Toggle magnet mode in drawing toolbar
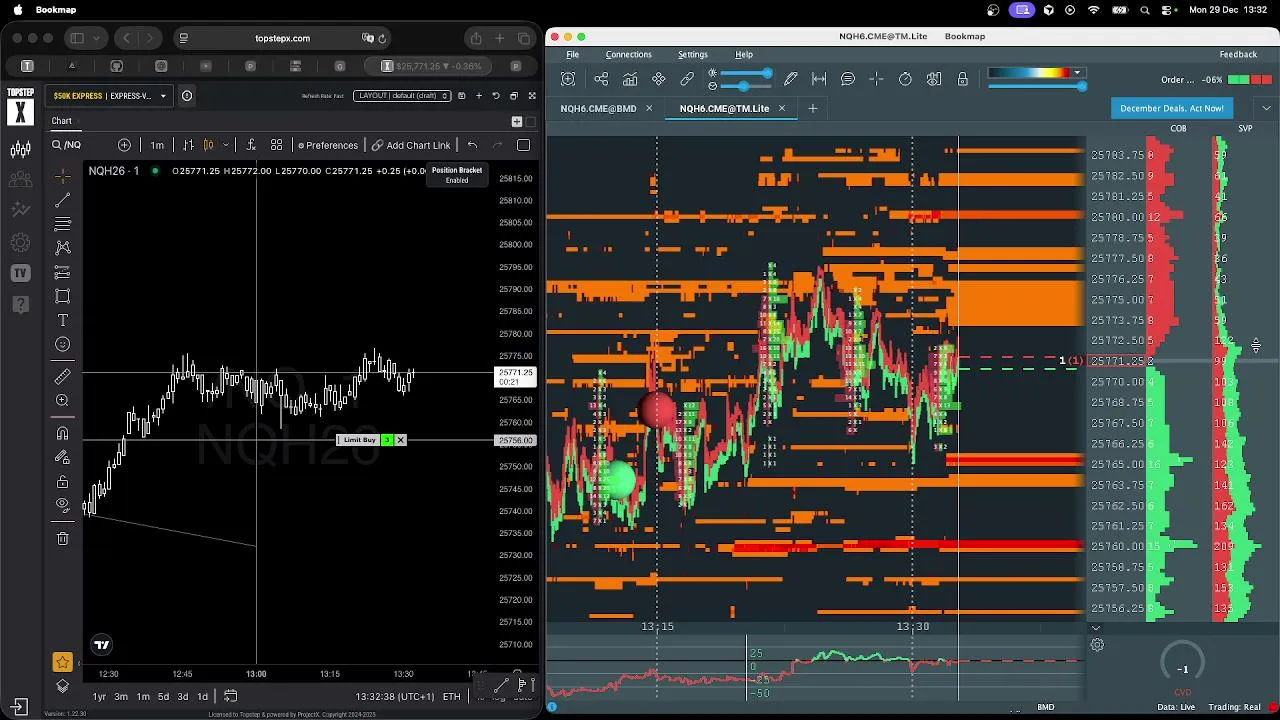 click(62, 433)
